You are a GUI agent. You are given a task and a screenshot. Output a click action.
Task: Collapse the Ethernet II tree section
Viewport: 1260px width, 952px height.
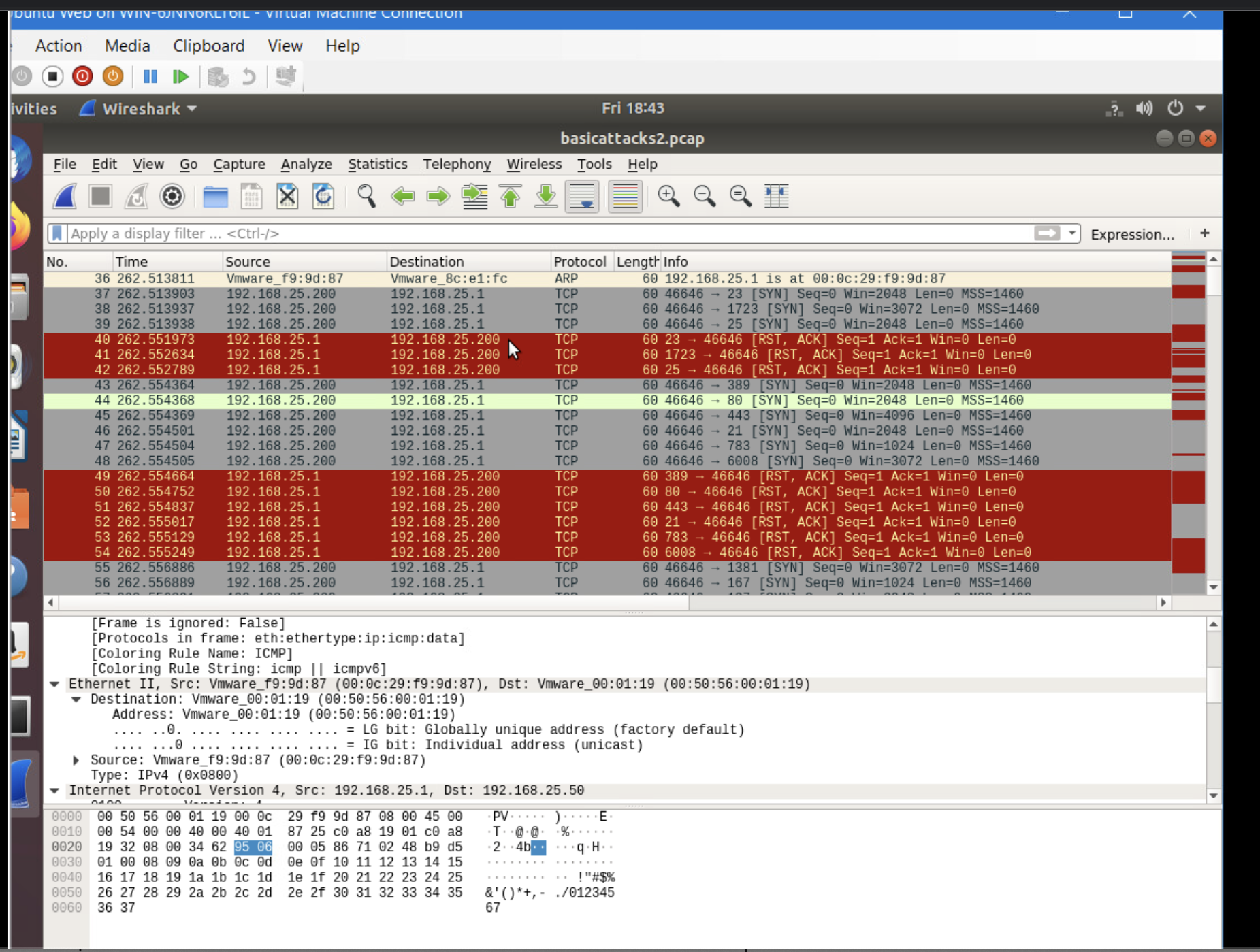[54, 684]
